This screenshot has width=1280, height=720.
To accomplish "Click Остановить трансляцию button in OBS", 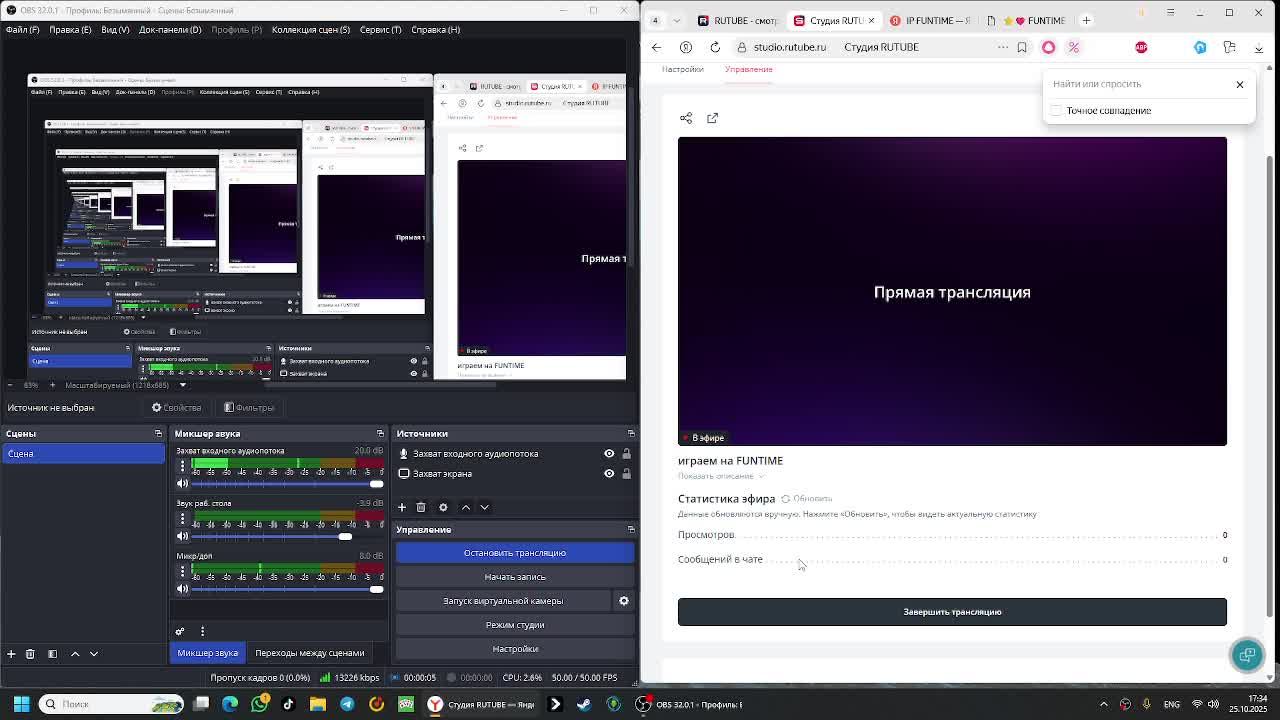I will (515, 553).
